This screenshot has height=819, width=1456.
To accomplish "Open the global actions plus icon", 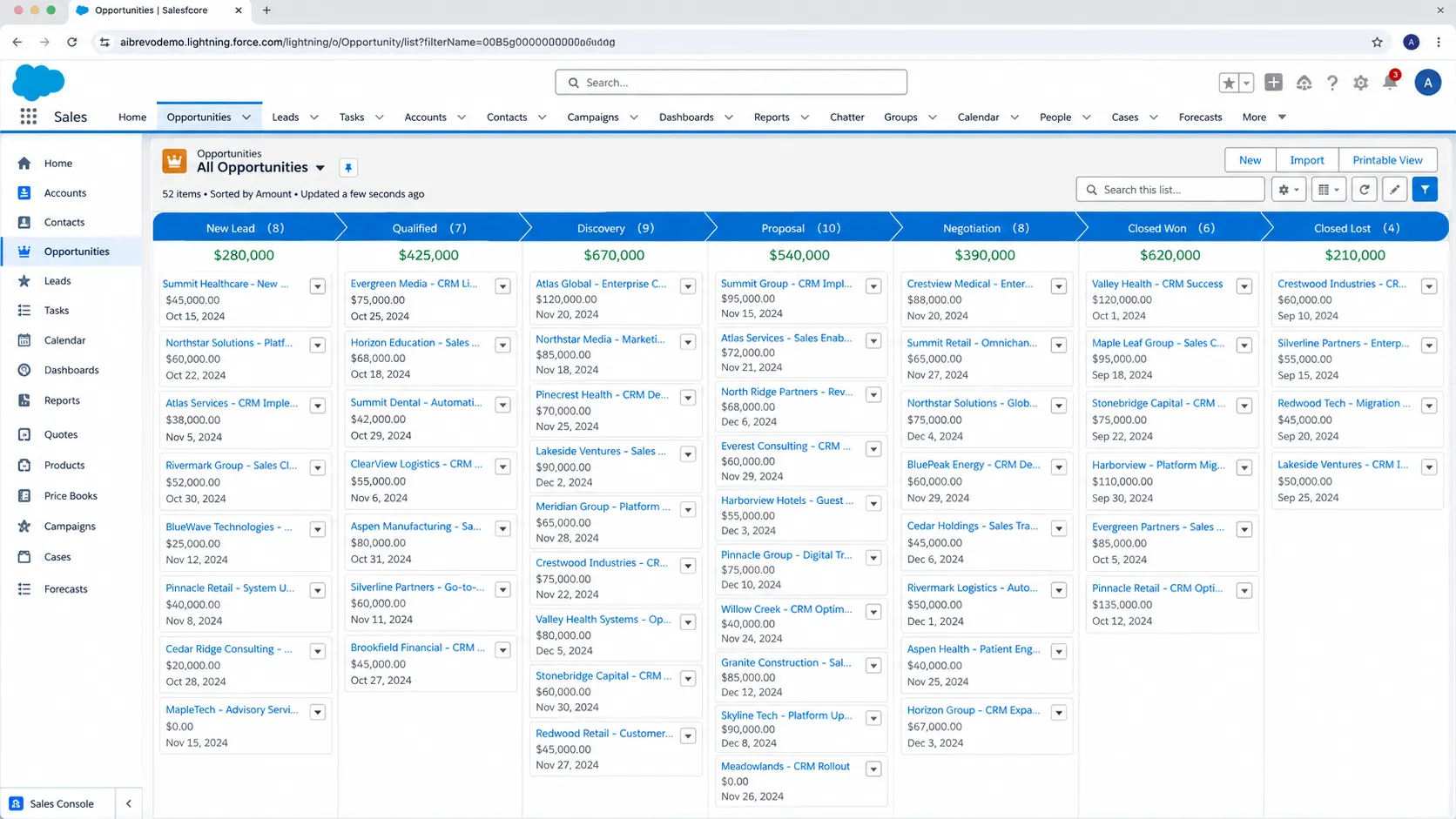I will tap(1273, 82).
